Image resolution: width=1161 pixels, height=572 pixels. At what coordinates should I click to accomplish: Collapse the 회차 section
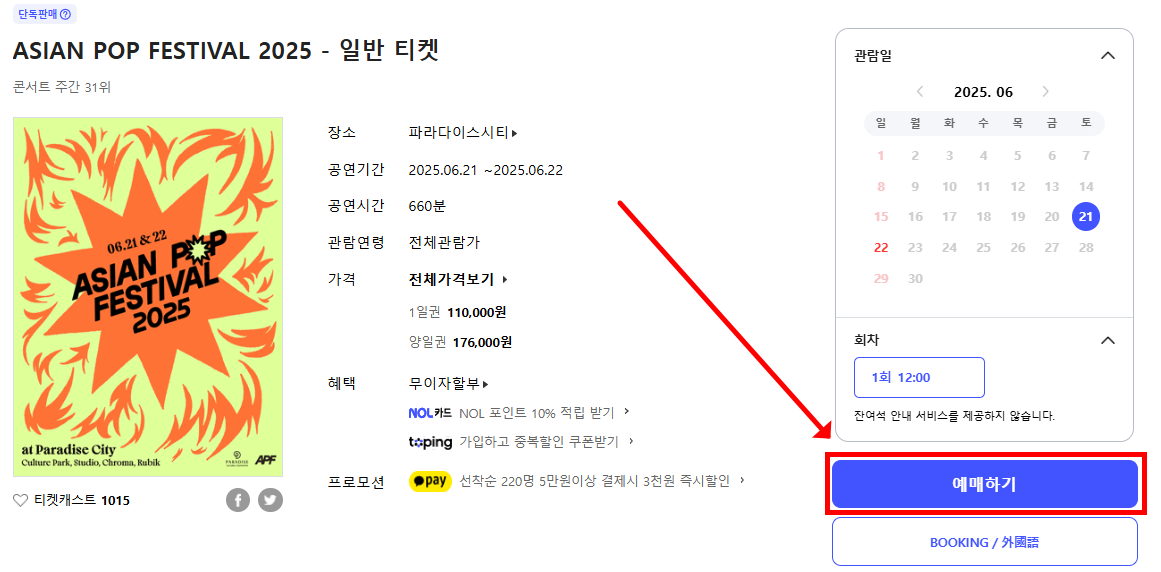[1108, 340]
